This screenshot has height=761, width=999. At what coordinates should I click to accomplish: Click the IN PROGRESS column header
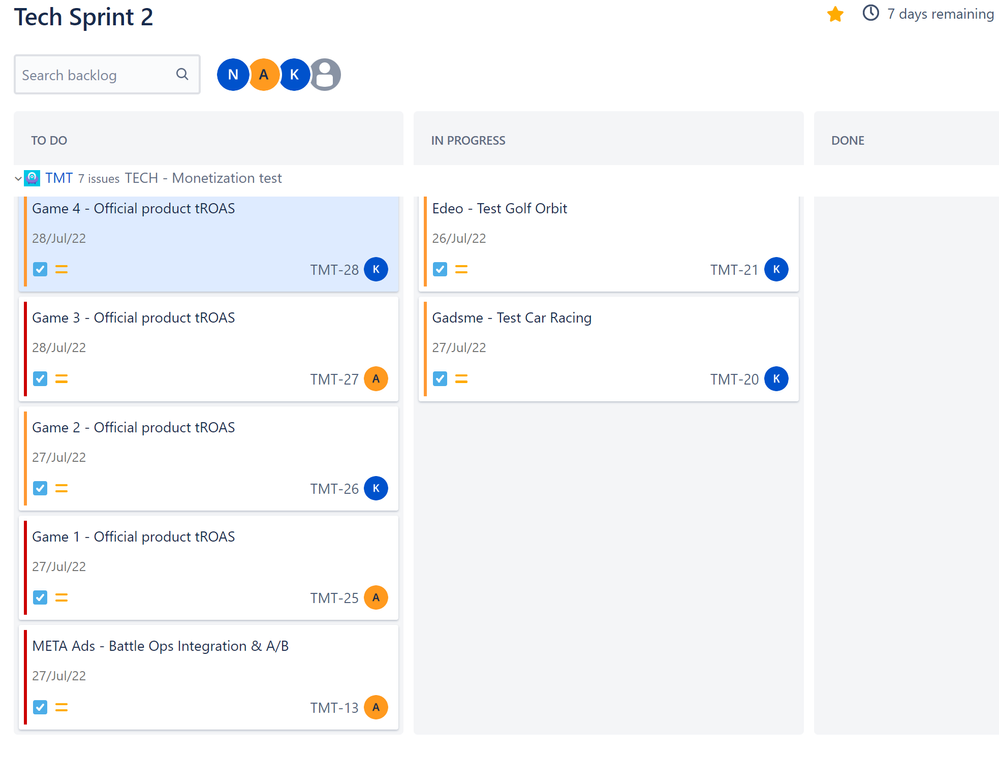[468, 141]
